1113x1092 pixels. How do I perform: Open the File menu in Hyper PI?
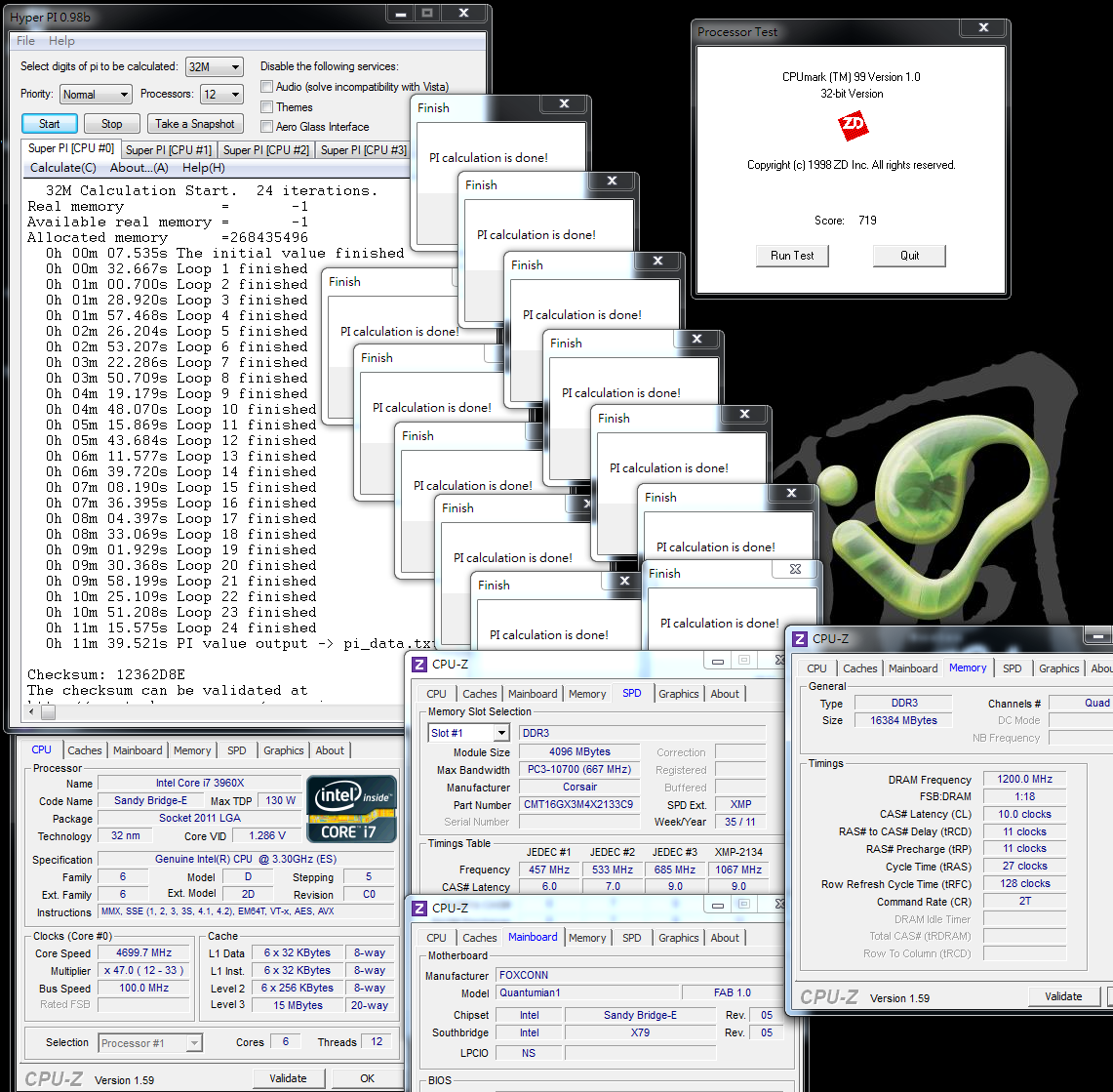(25, 41)
